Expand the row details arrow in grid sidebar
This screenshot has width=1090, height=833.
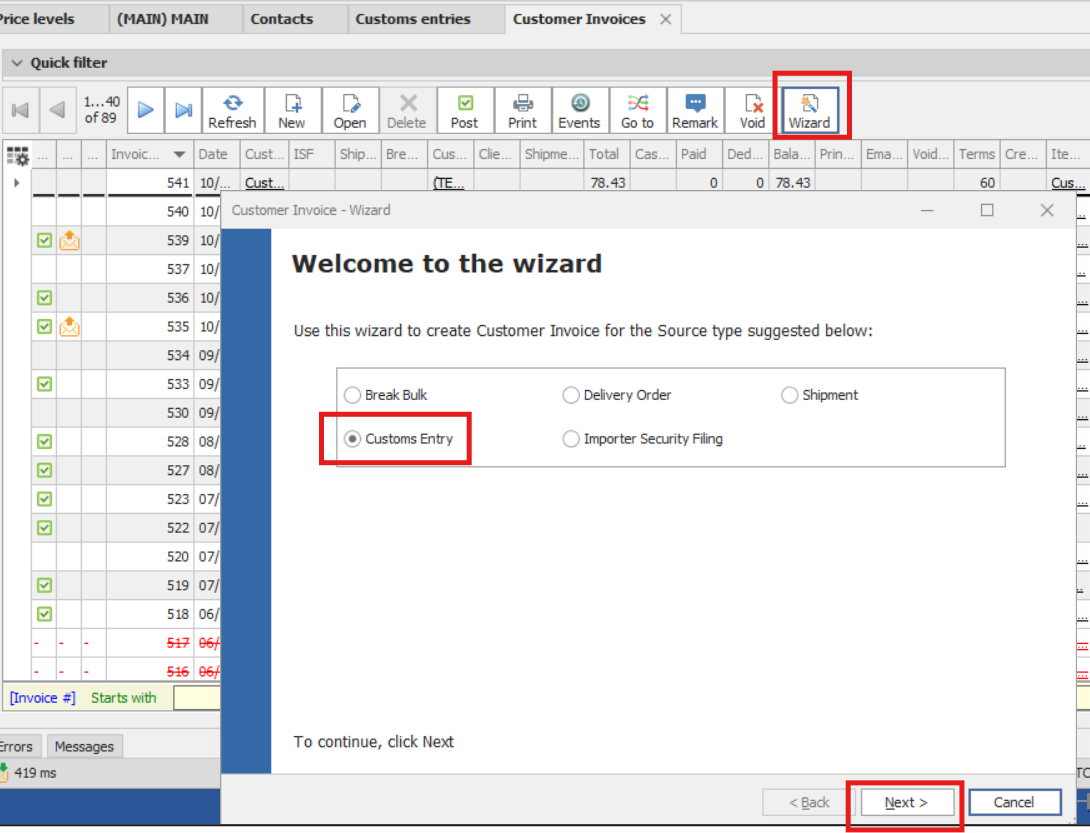(x=18, y=182)
